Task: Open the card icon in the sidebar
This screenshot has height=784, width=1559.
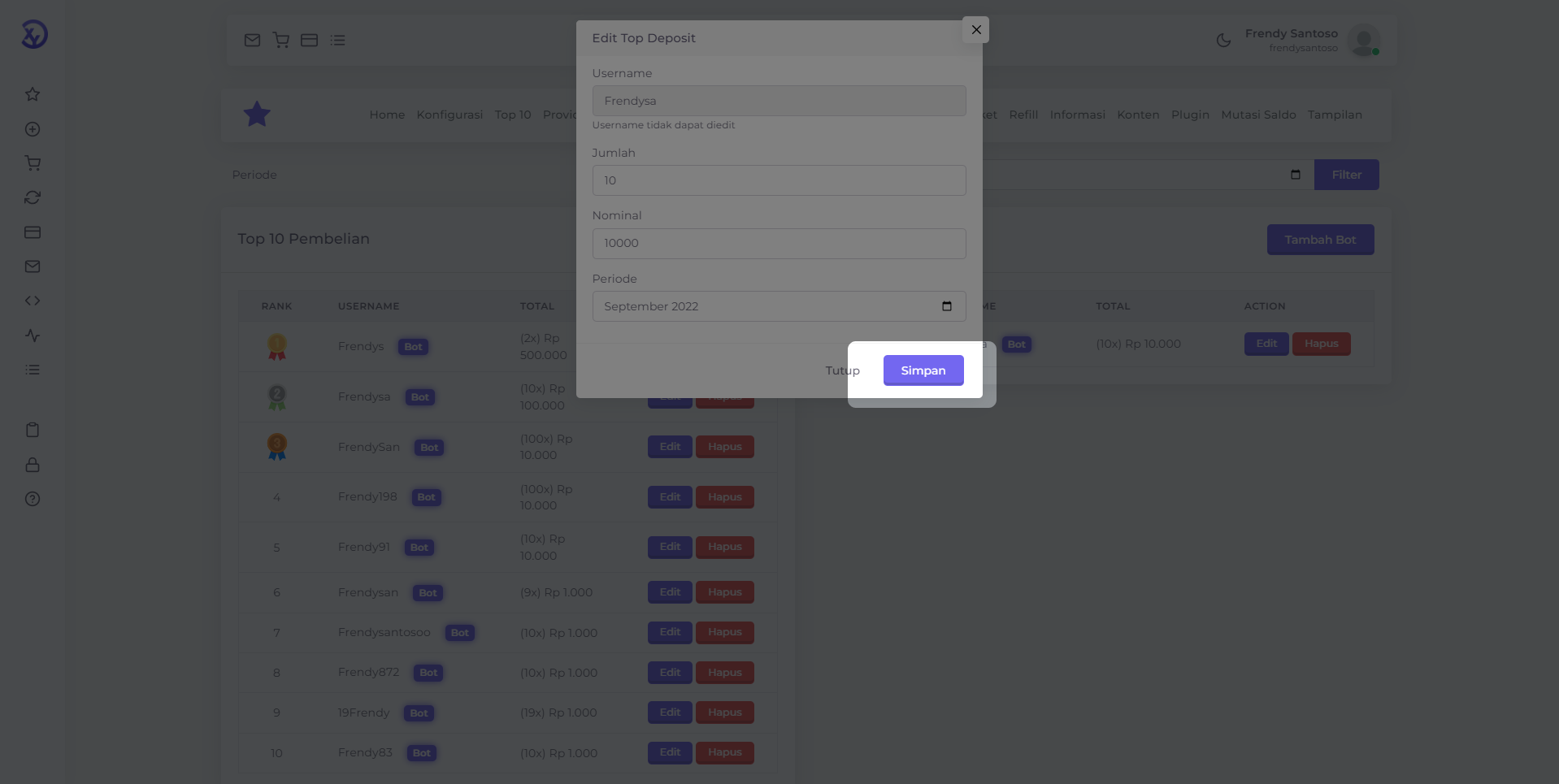Action: click(x=33, y=232)
